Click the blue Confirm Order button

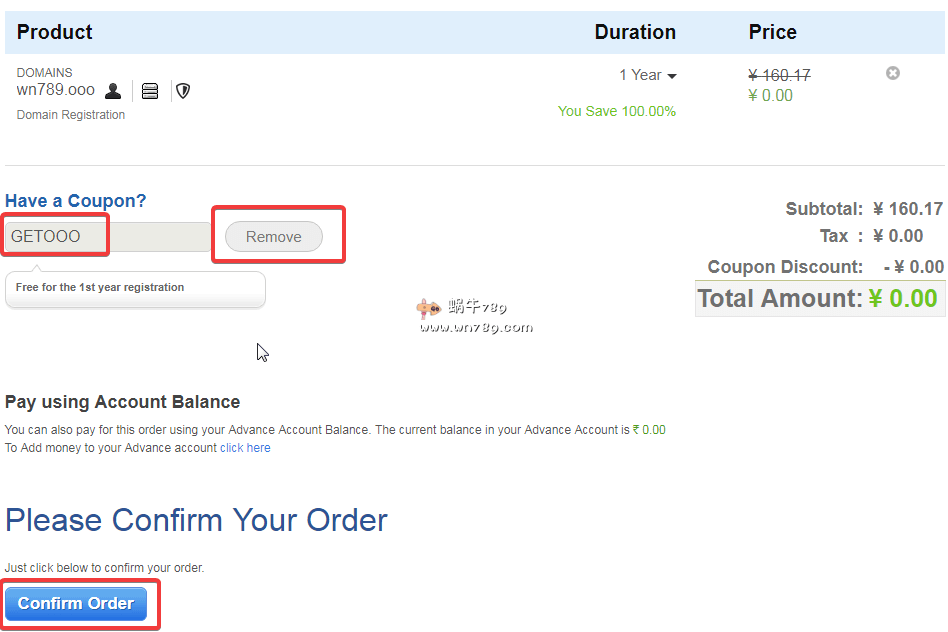(76, 604)
